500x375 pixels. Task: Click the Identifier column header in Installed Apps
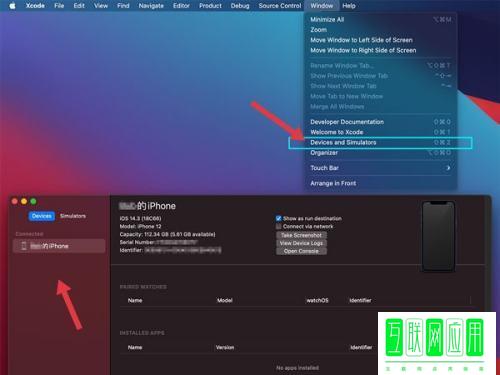point(361,347)
